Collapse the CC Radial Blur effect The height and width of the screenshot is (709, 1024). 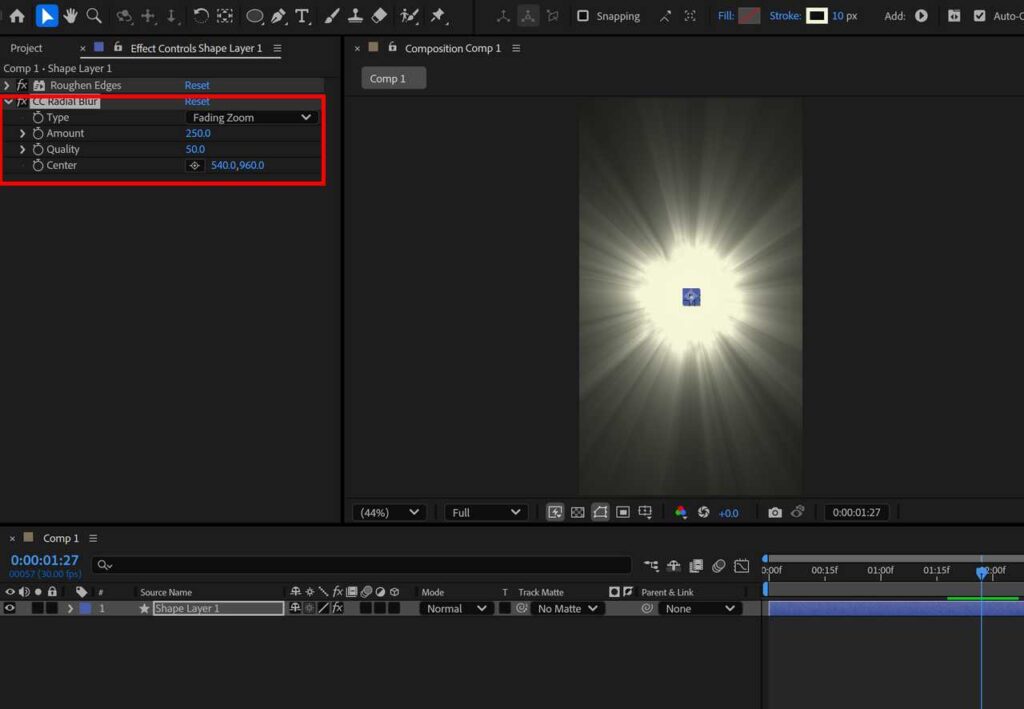click(8, 101)
